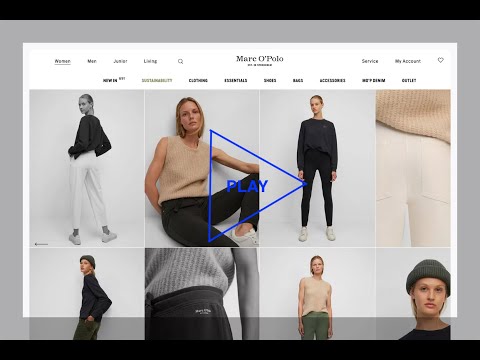Click the small back arrow on first photo

point(41,244)
